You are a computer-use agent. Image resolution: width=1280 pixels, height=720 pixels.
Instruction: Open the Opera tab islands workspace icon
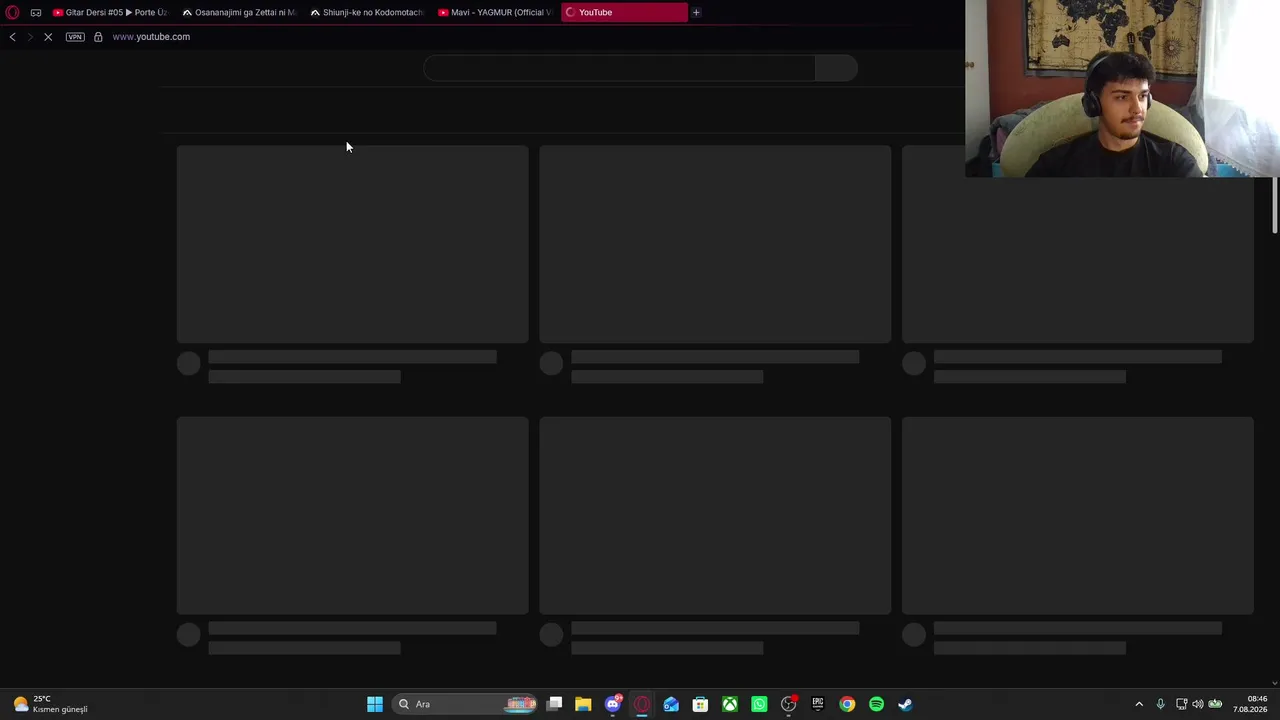click(36, 12)
